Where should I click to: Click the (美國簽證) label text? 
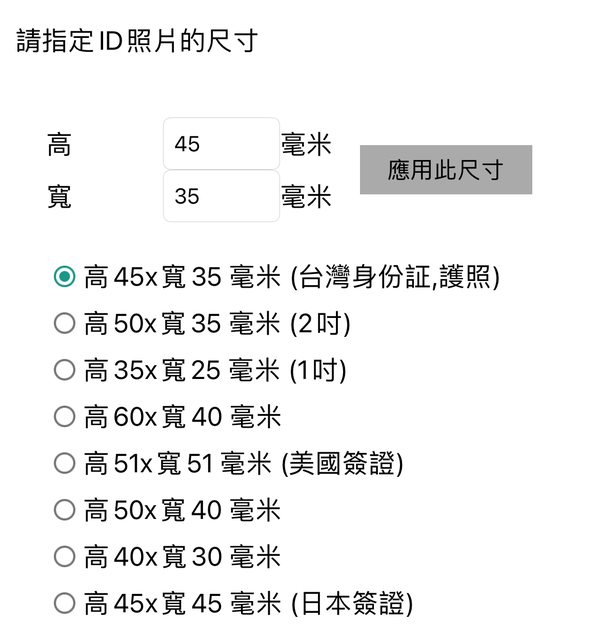(343, 464)
